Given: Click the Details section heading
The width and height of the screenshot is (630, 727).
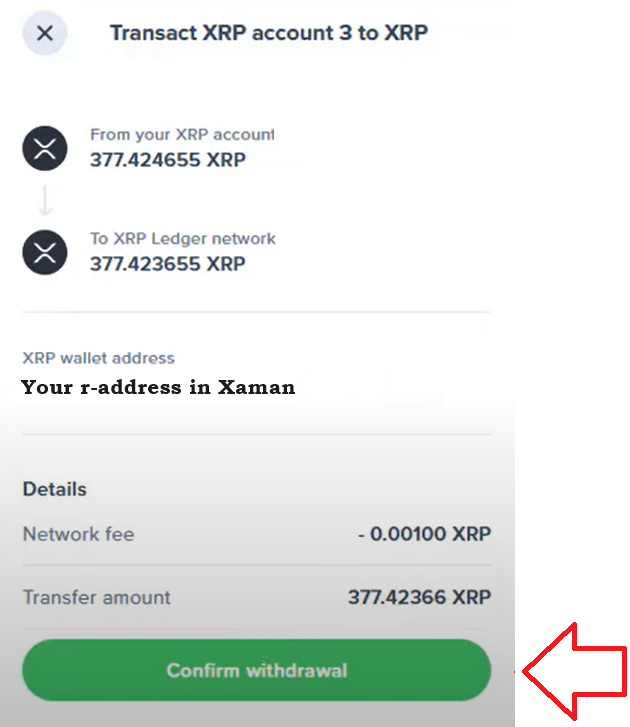Looking at the screenshot, I should [x=55, y=489].
